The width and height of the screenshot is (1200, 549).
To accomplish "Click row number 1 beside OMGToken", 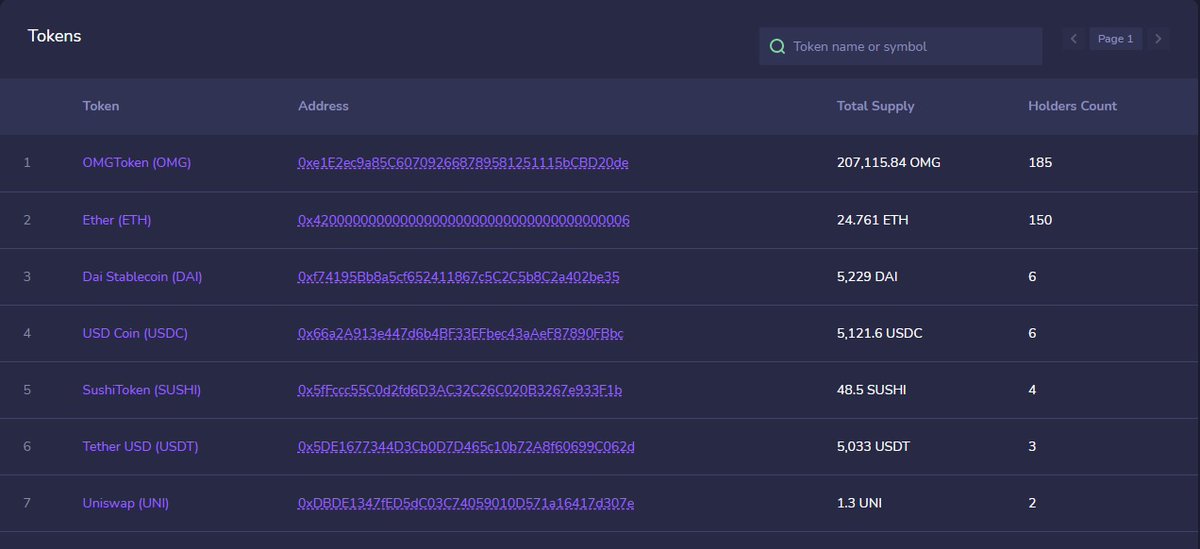I will [x=27, y=162].
